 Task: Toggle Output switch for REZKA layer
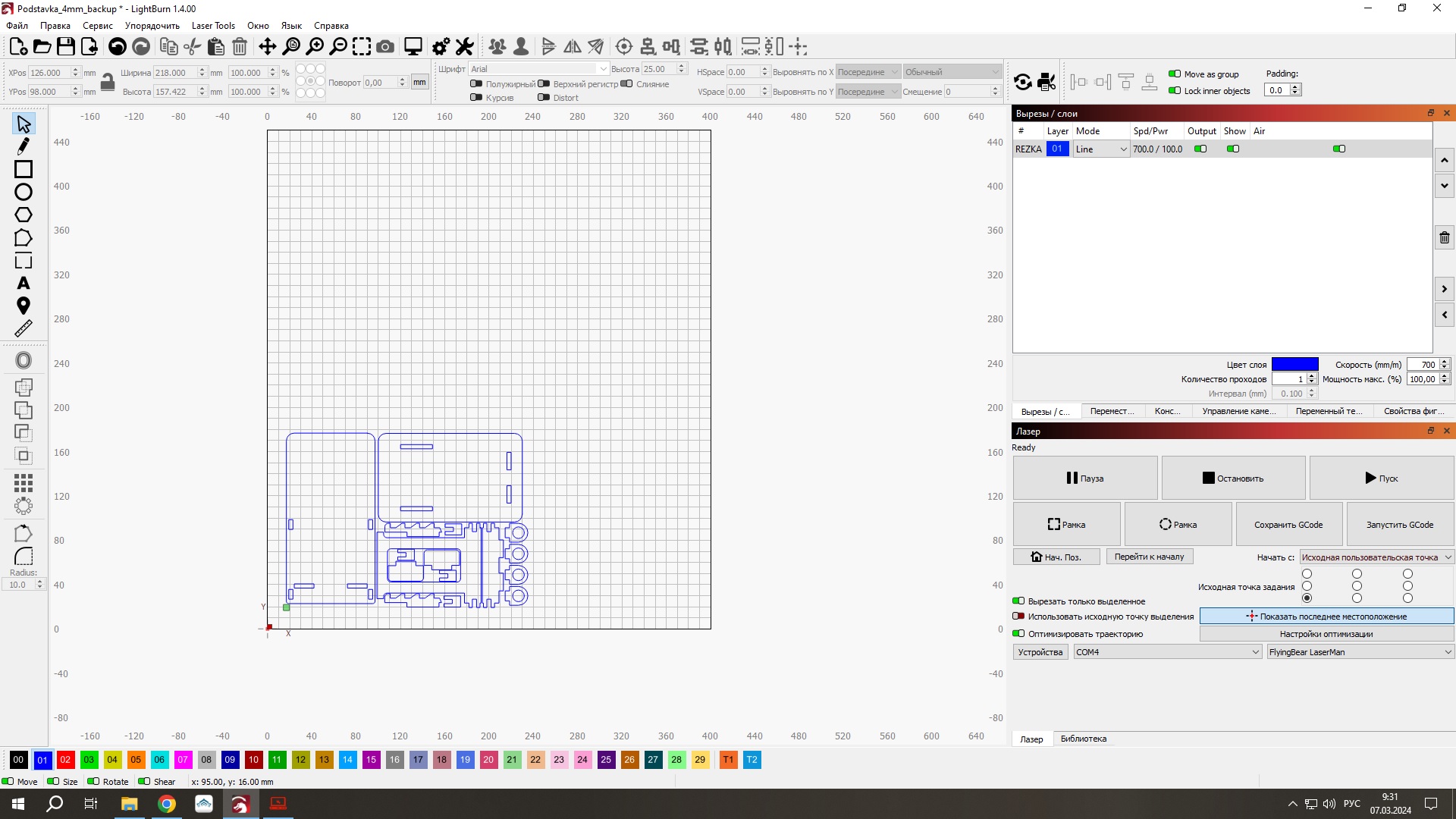[1200, 149]
